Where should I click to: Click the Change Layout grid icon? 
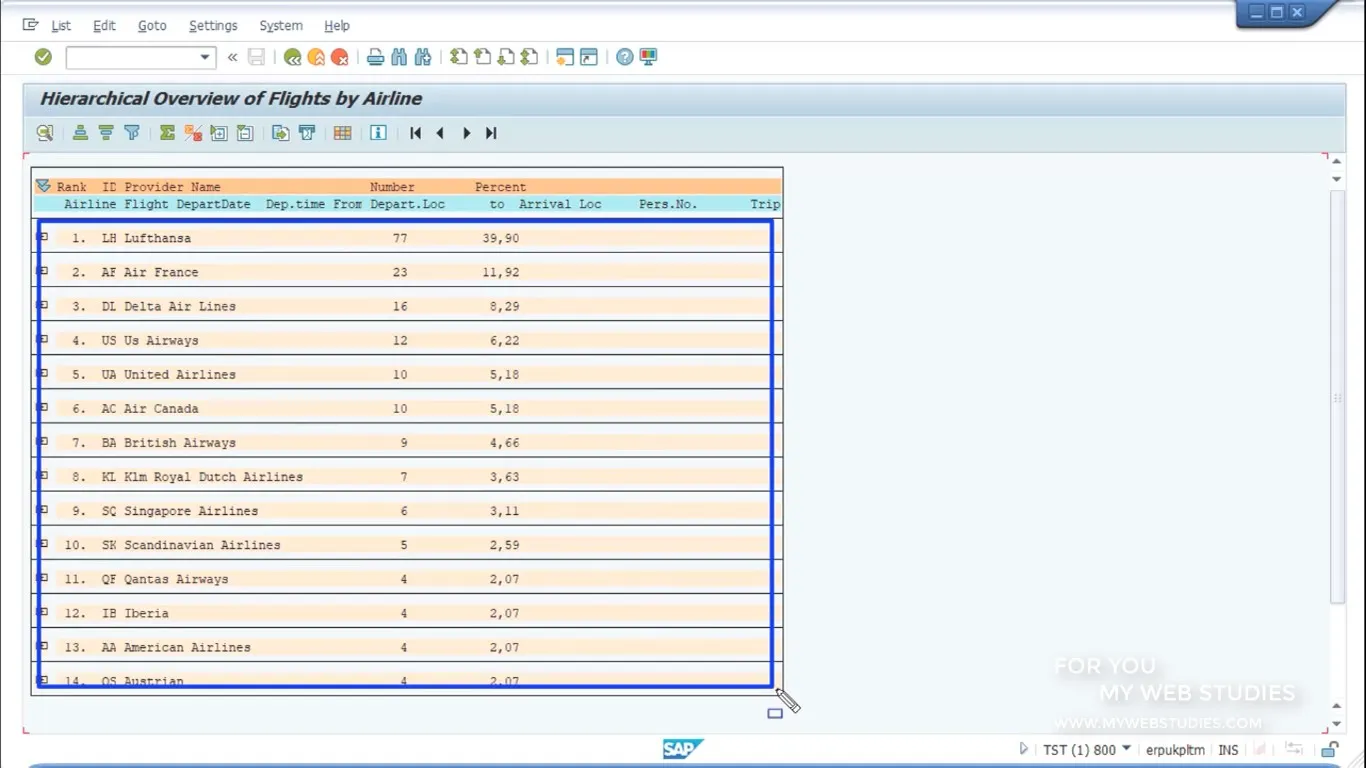pyautogui.click(x=342, y=133)
